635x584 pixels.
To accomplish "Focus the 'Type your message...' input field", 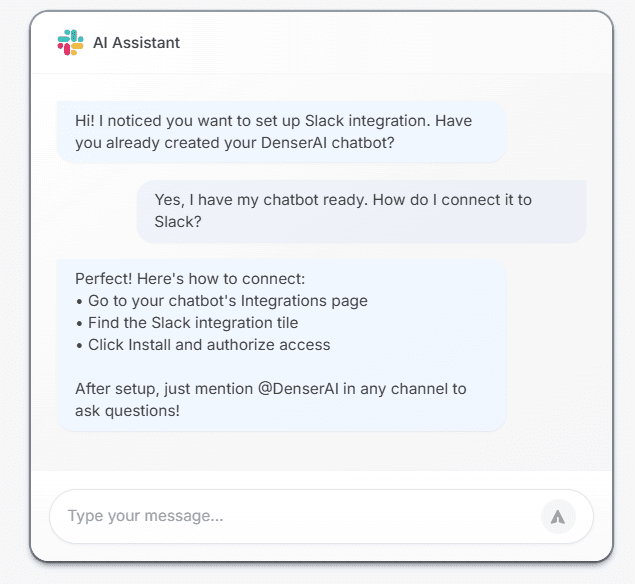I will [321, 516].
